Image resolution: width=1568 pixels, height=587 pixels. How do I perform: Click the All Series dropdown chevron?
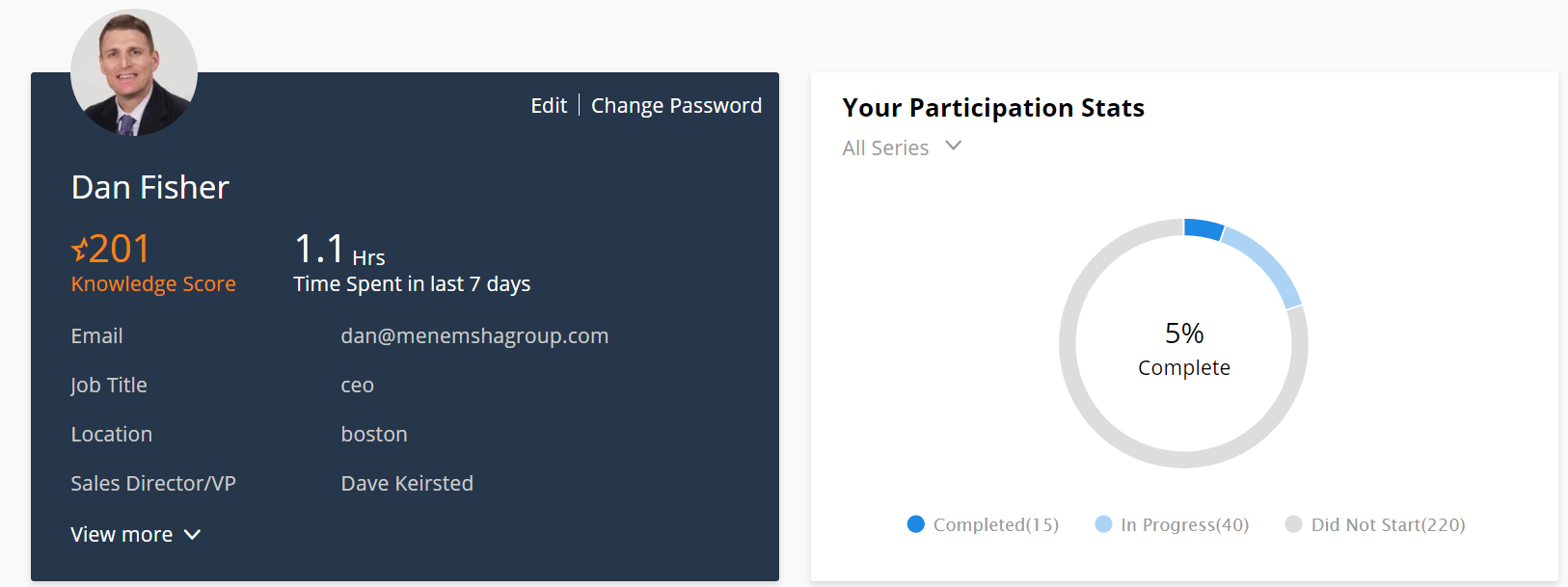[954, 146]
